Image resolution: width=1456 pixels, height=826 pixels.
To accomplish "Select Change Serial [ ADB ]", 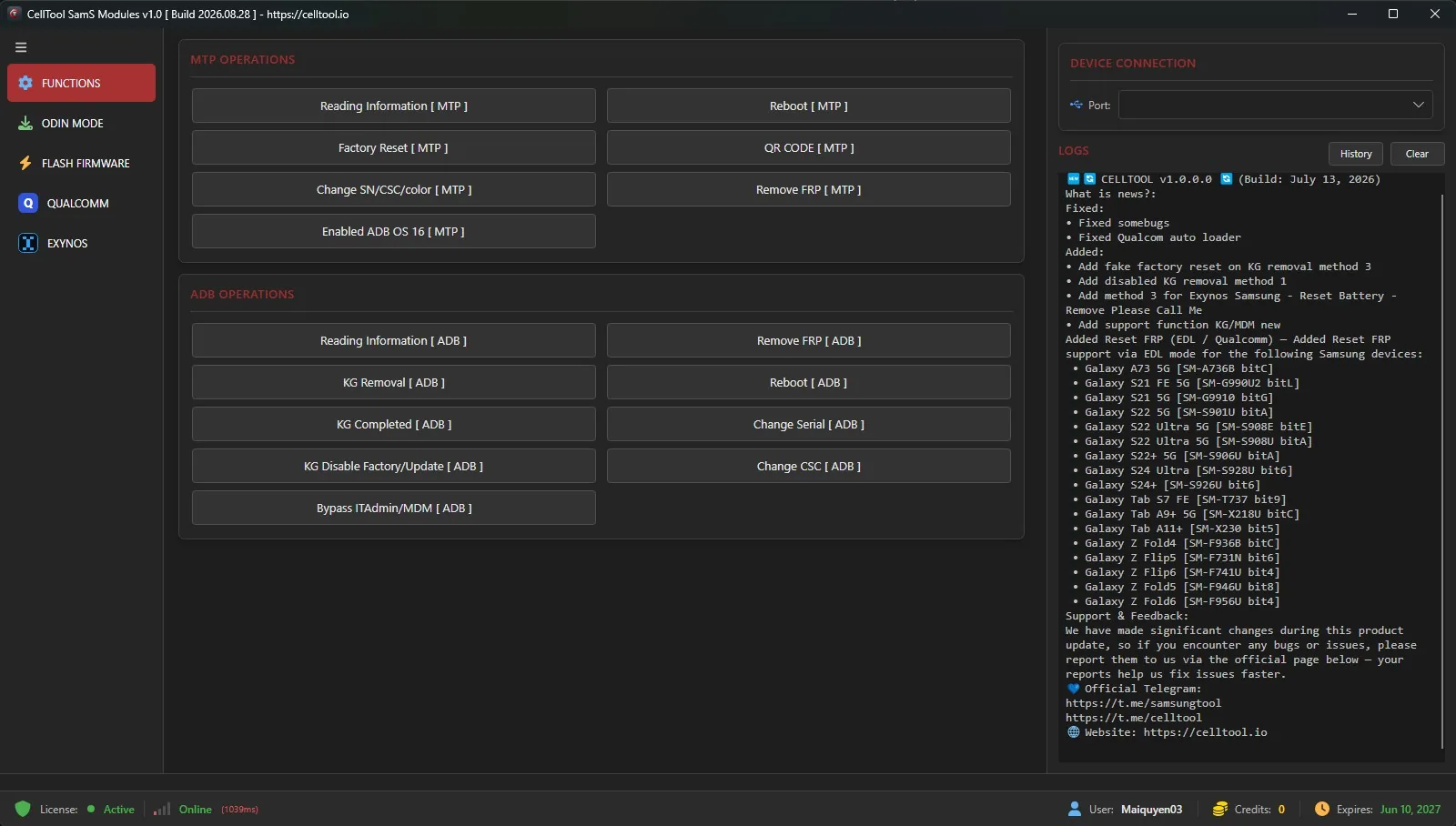I will pyautogui.click(x=808, y=424).
